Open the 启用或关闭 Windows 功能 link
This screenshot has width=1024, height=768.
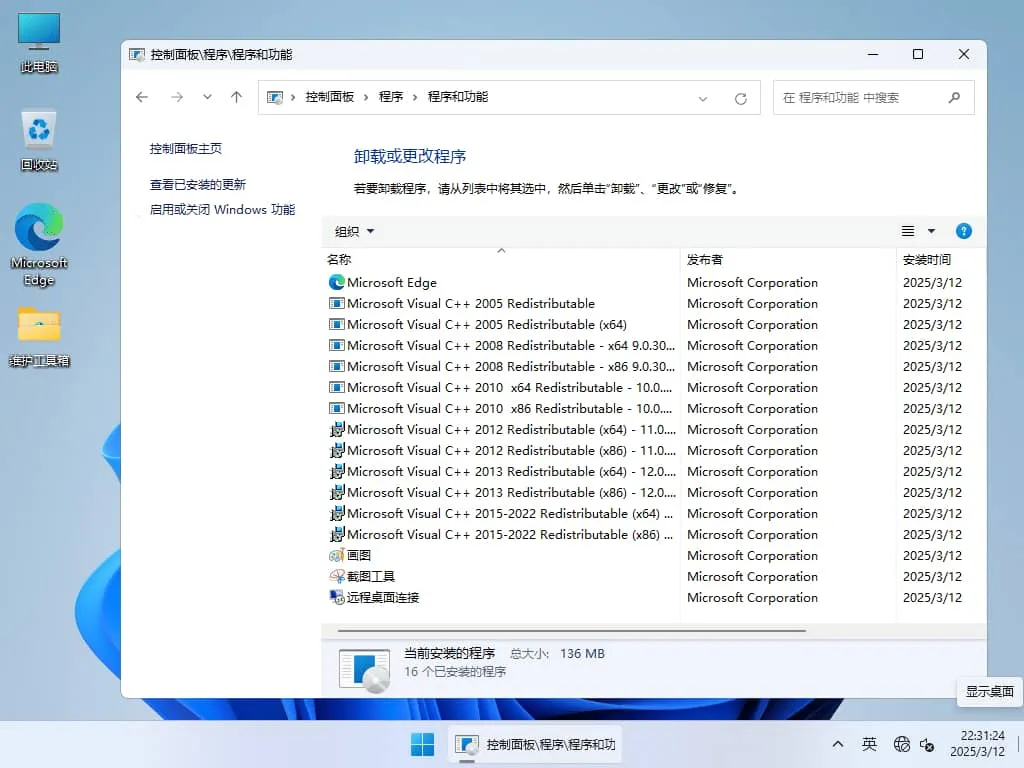coord(222,210)
